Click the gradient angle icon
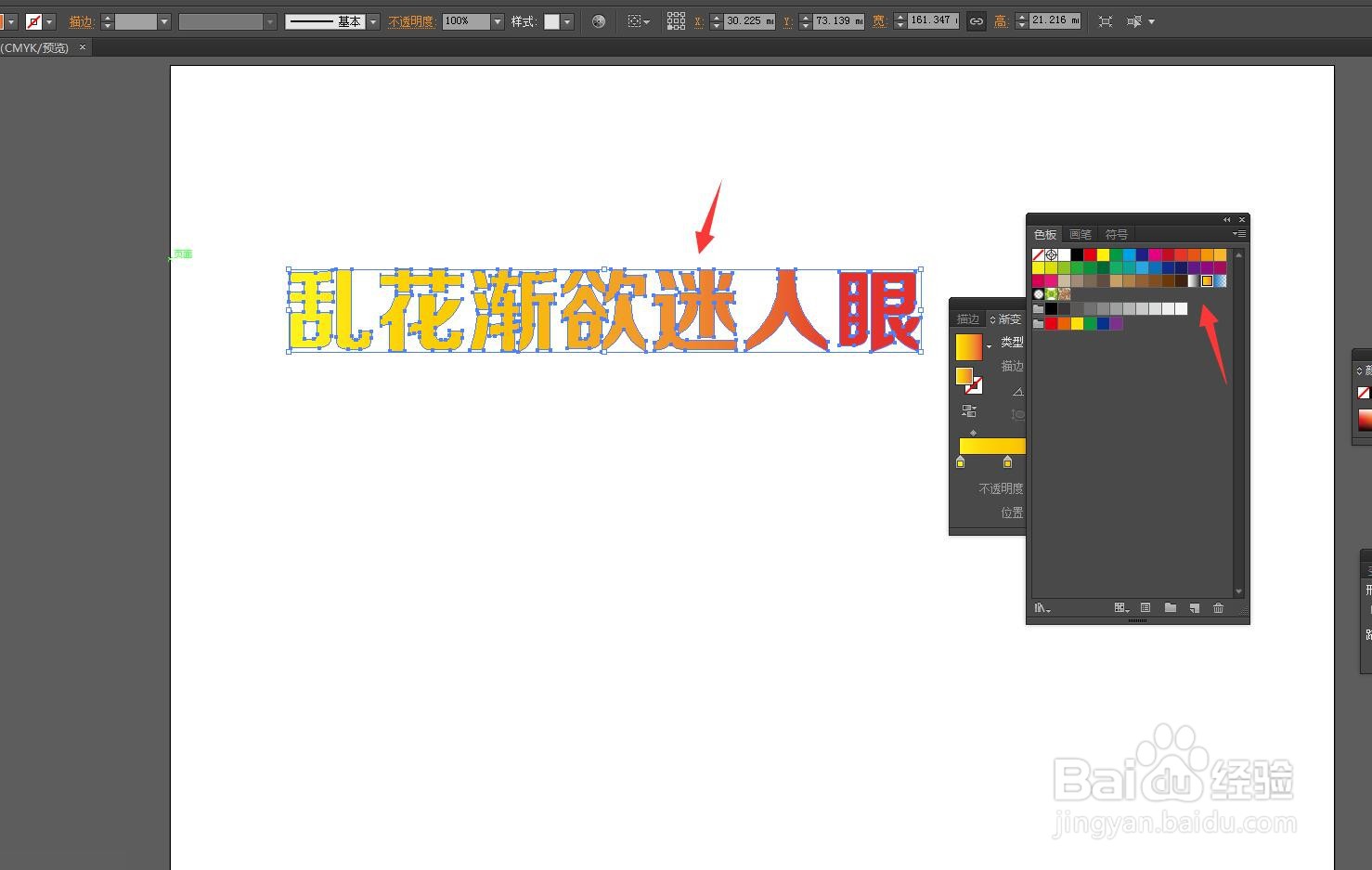Viewport: 1372px width, 870px height. pyautogui.click(x=1018, y=391)
